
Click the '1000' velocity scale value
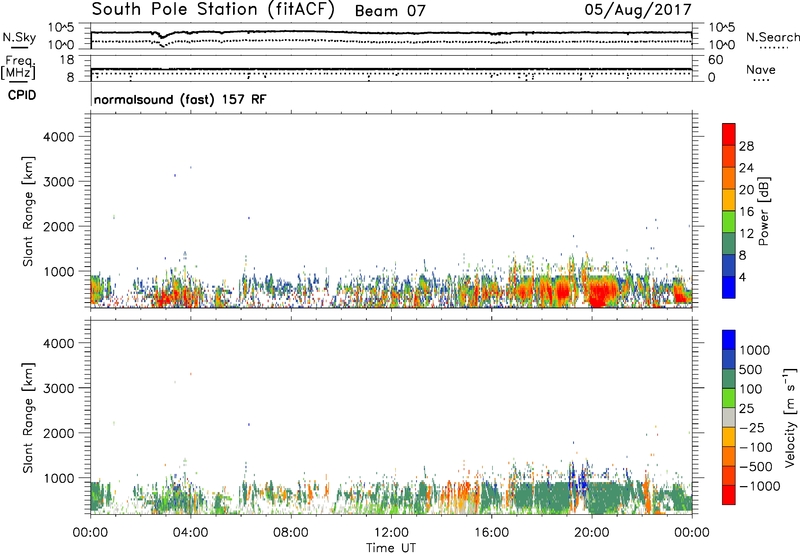[755, 350]
